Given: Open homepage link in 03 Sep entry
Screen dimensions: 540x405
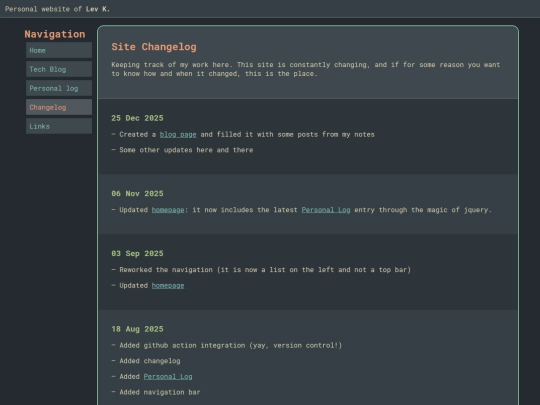Looking at the screenshot, I should (168, 285).
